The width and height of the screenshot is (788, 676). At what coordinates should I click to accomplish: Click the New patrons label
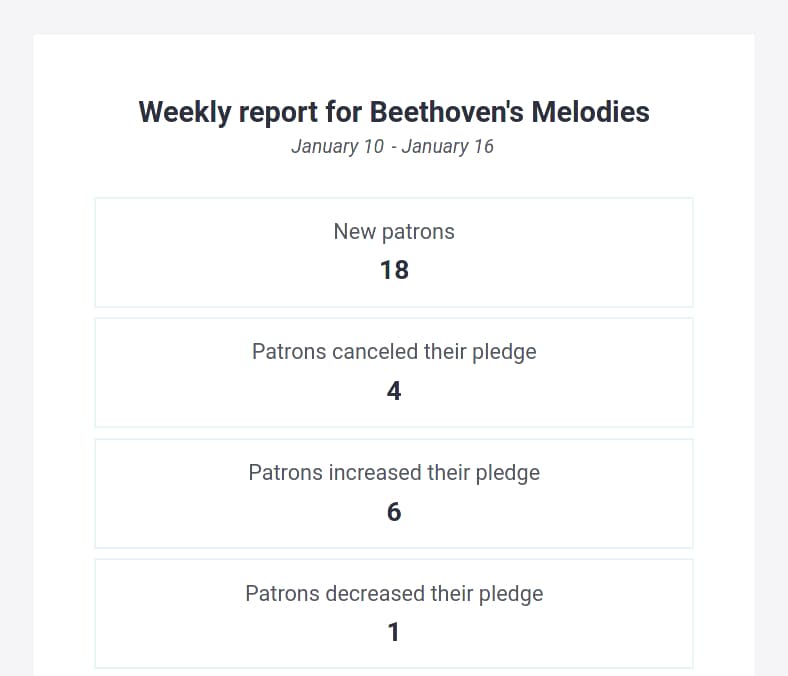click(394, 232)
